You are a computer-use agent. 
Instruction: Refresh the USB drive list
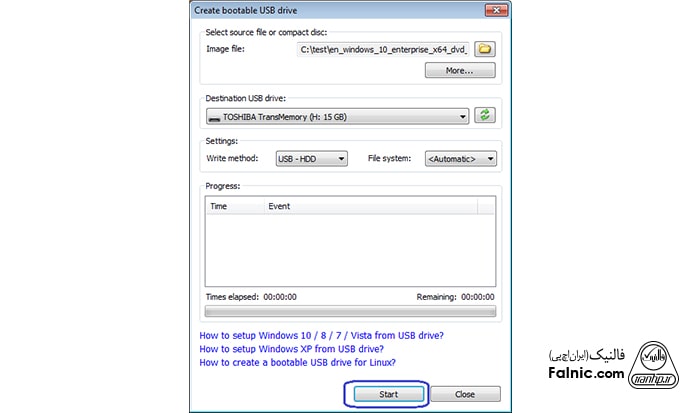pyautogui.click(x=486, y=116)
